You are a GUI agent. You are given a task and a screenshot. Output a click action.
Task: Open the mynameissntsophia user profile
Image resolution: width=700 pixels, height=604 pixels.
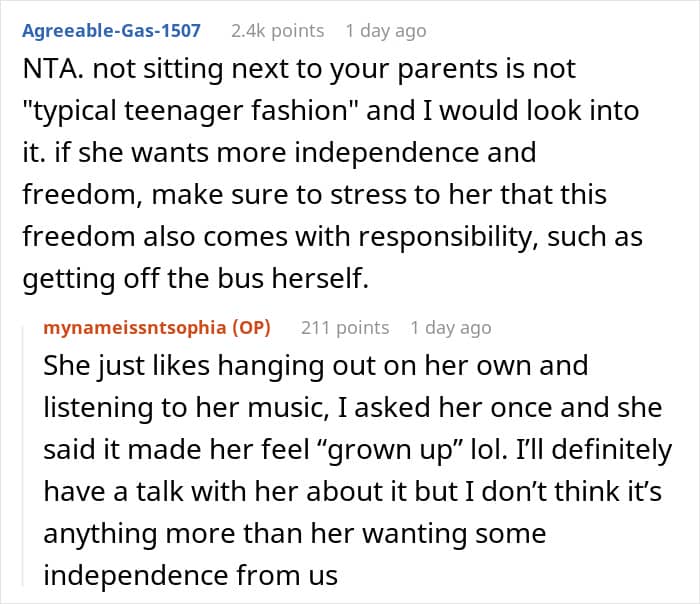coord(135,327)
